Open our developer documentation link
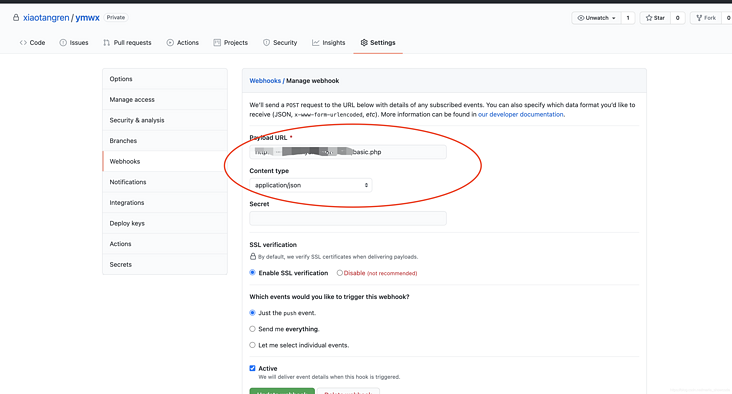 pyautogui.click(x=521, y=114)
